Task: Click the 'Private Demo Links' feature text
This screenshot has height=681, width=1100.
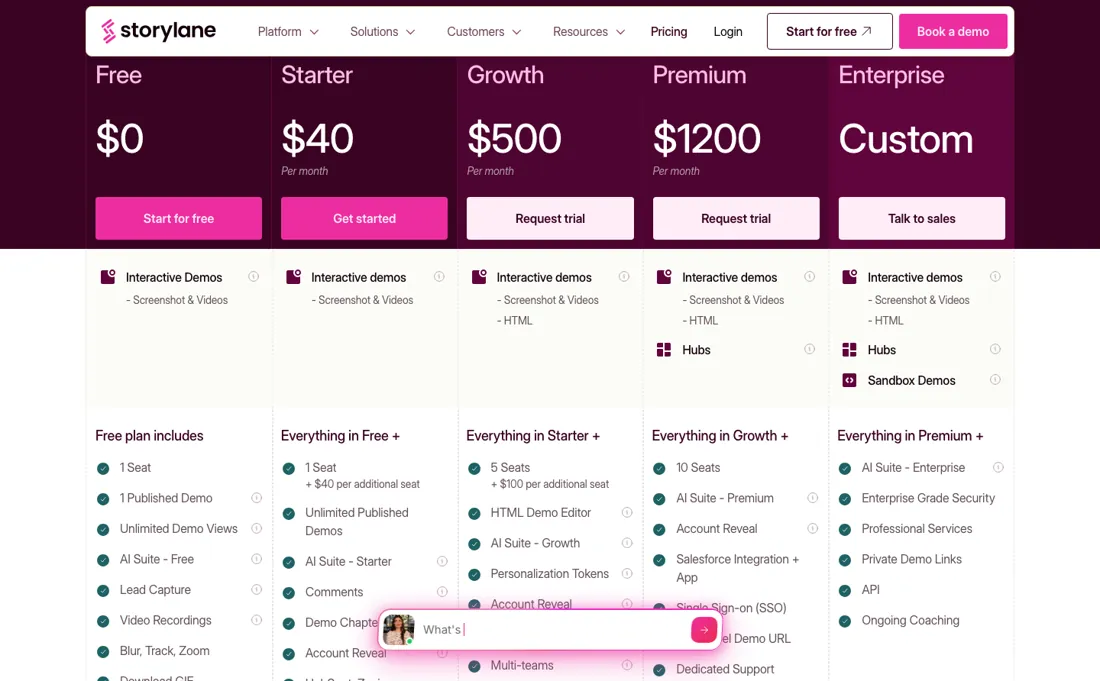Action: (911, 559)
